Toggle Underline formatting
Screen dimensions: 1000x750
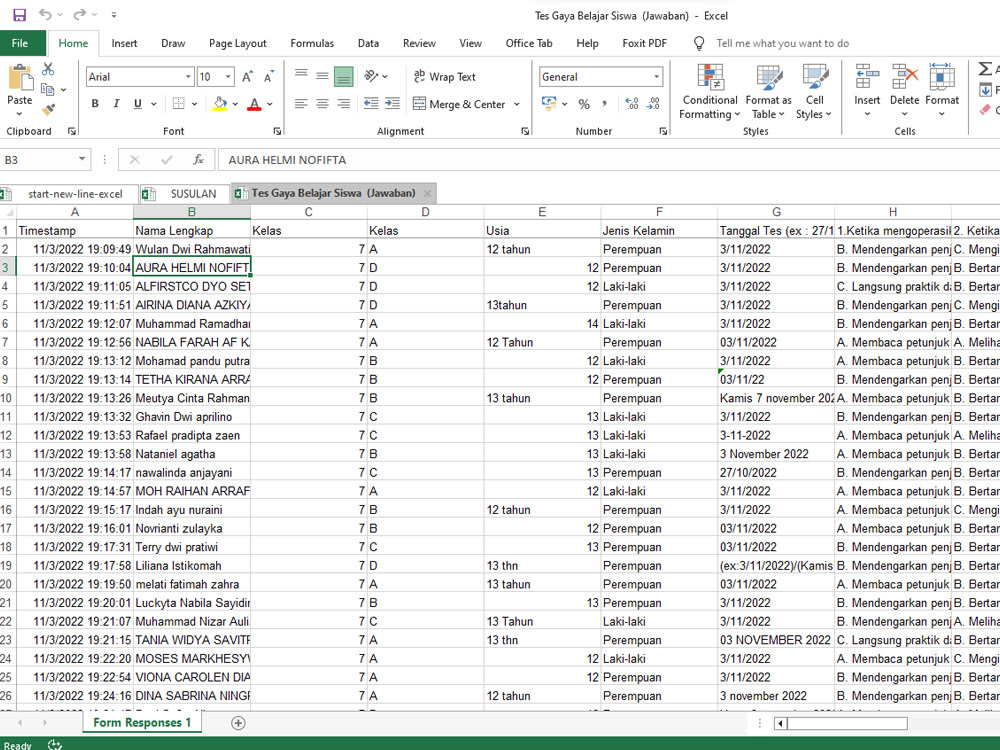[138, 104]
